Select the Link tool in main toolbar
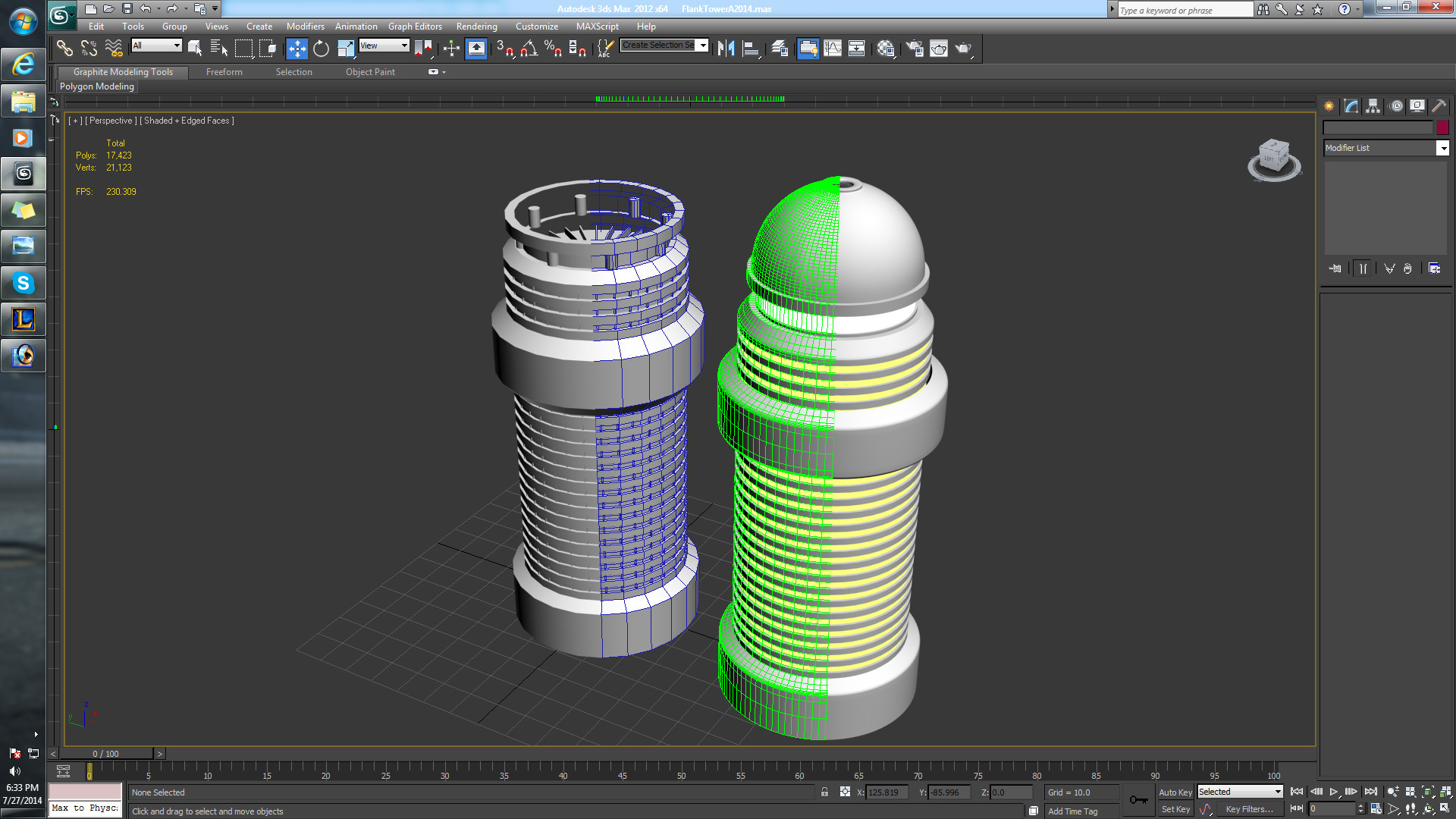The image size is (1456, 819). coord(64,49)
